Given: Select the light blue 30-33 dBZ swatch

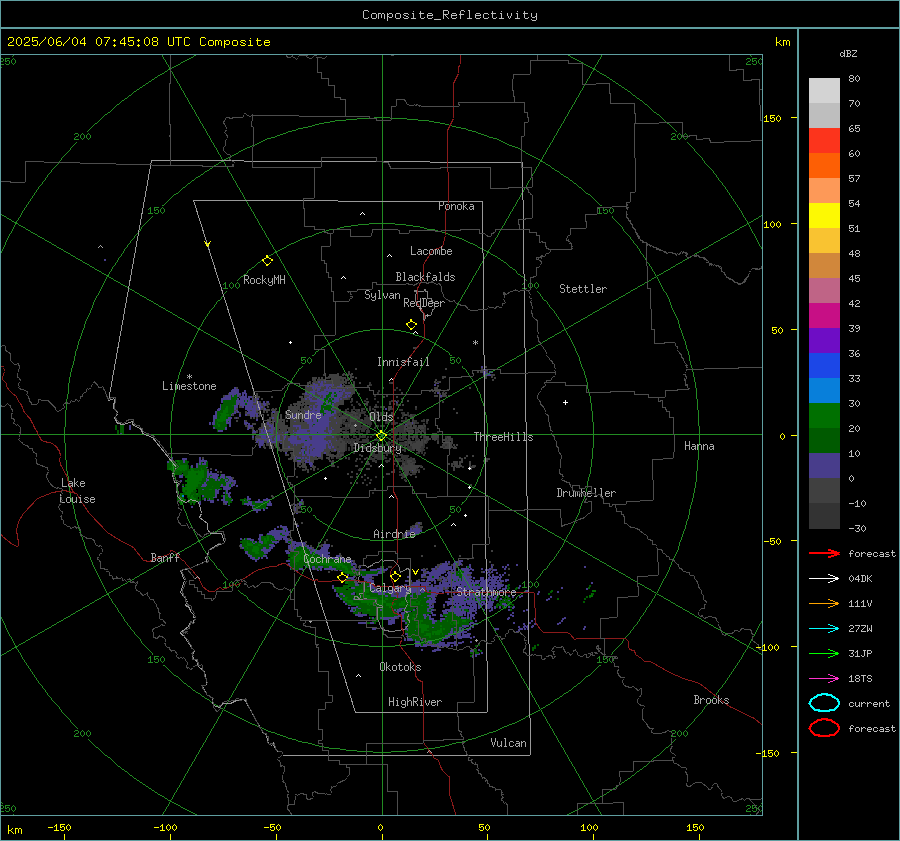Looking at the screenshot, I should (x=824, y=391).
